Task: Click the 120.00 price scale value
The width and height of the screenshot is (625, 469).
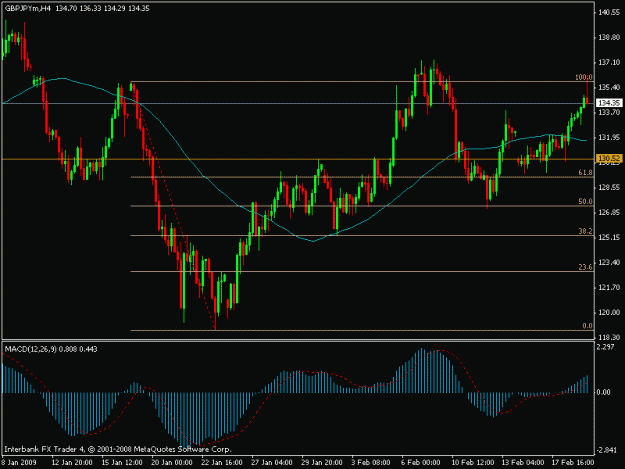Action: pos(609,312)
